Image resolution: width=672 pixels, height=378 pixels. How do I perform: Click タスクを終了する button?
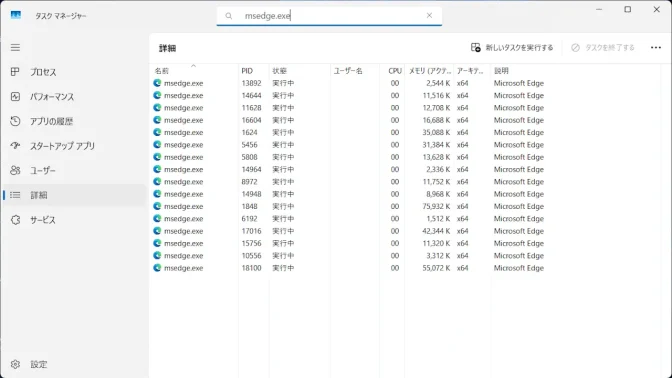(603, 48)
